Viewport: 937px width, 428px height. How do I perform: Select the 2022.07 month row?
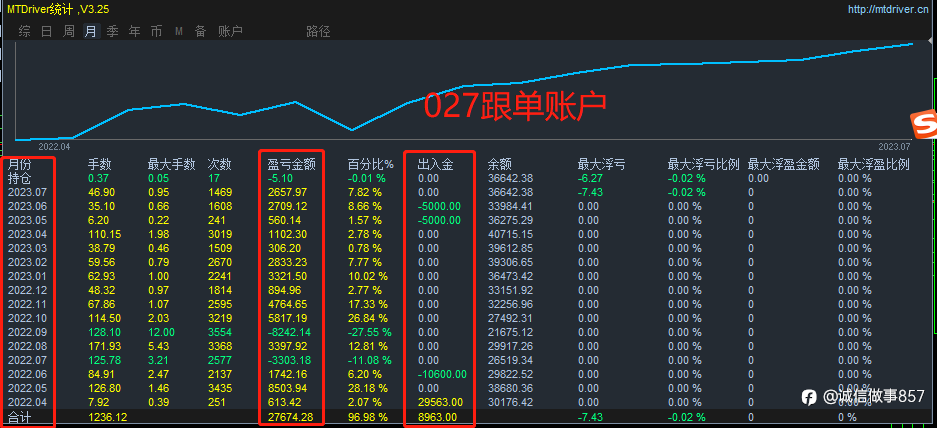pos(25,360)
